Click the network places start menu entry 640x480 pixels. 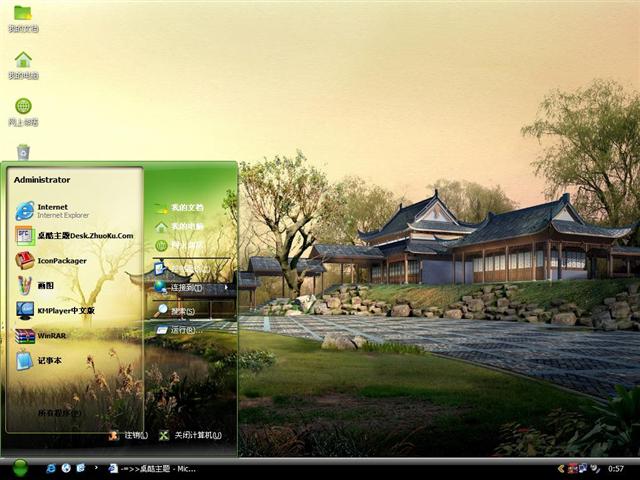click(x=179, y=245)
